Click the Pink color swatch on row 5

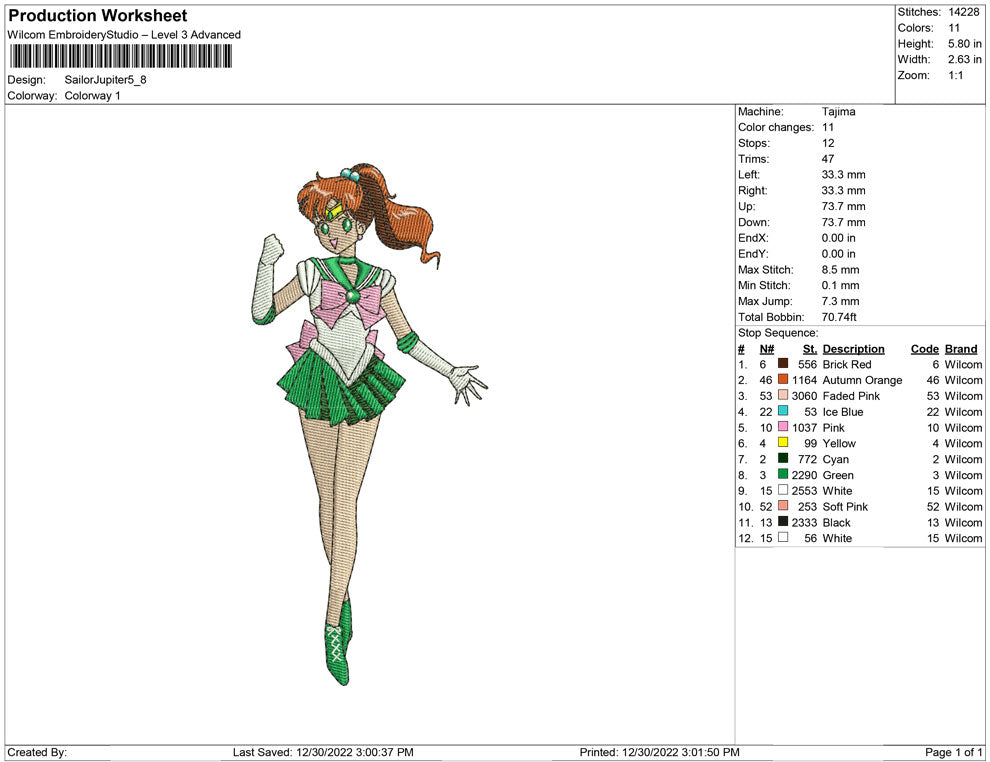tap(784, 428)
